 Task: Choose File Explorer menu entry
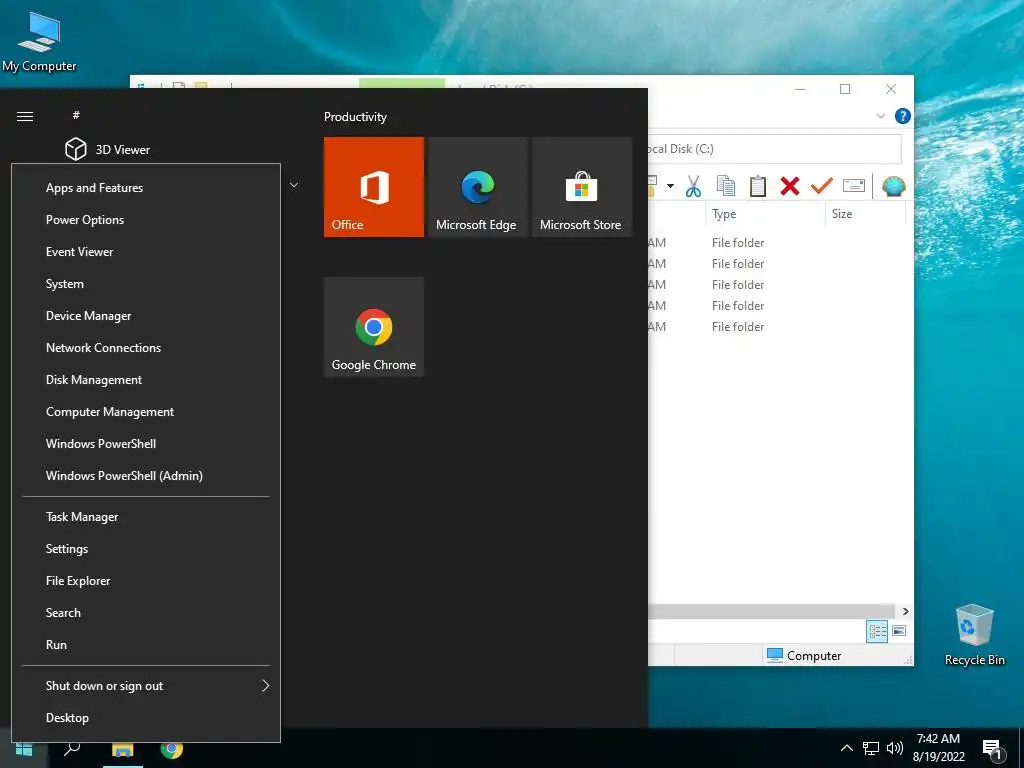(x=146, y=581)
